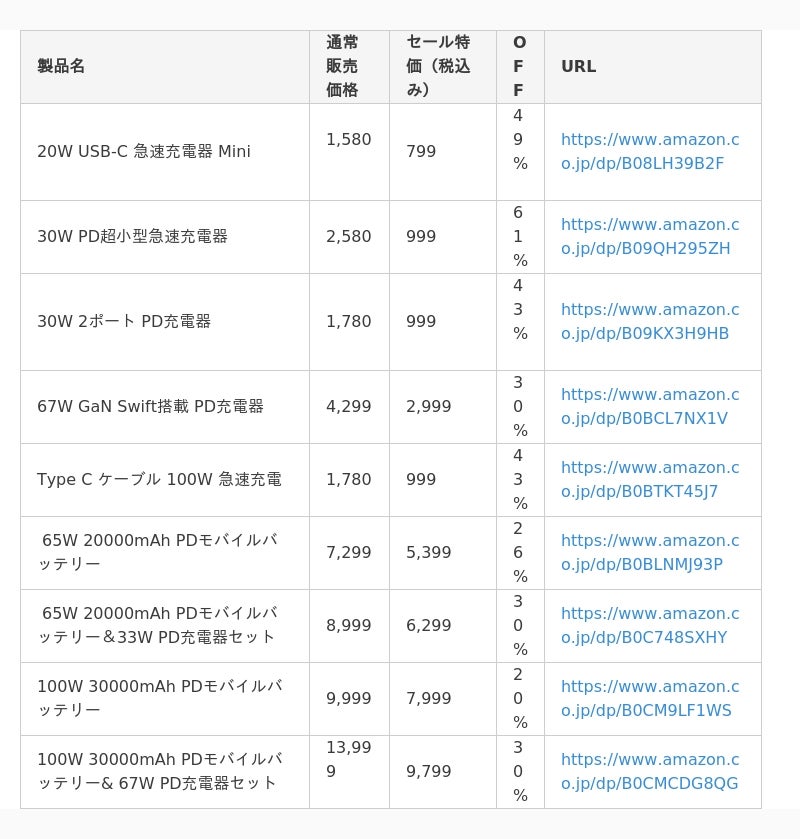Select product name Type C ケーブル 100W 急速充電
This screenshot has width=800, height=839.
(159, 479)
